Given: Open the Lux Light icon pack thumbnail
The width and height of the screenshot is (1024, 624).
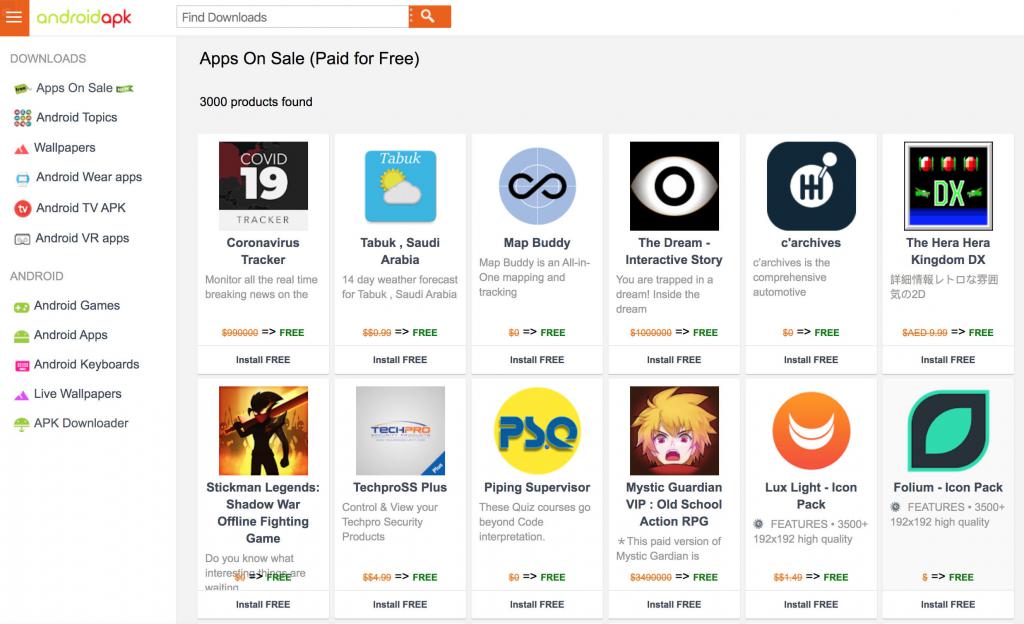Looking at the screenshot, I should coord(811,431).
